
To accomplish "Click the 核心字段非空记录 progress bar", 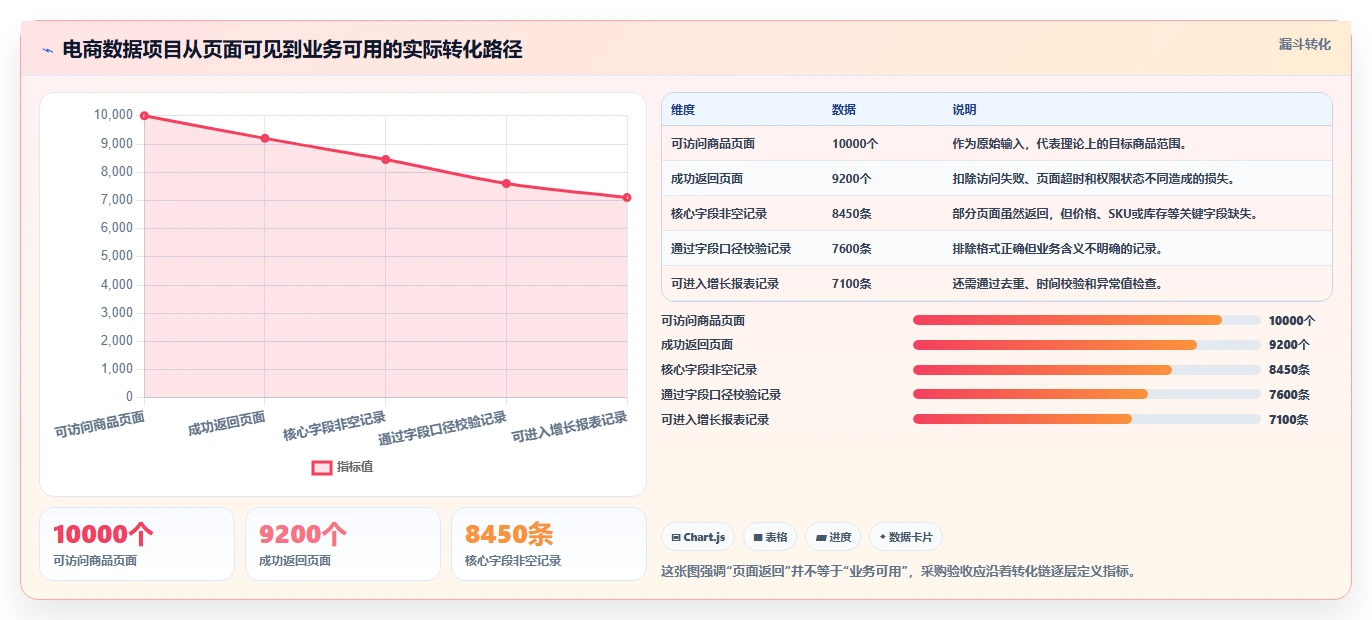I will coord(1086,370).
